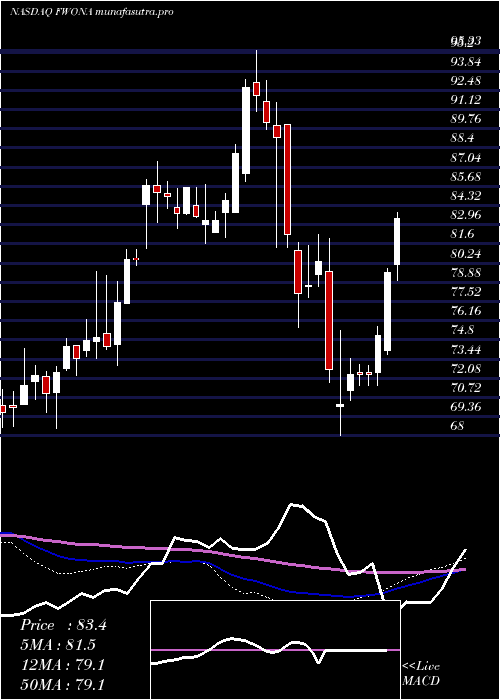Image resolution: width=500 pixels, height=700 pixels.
Task: Click the 76.16 price axis label
Action: 466,311
